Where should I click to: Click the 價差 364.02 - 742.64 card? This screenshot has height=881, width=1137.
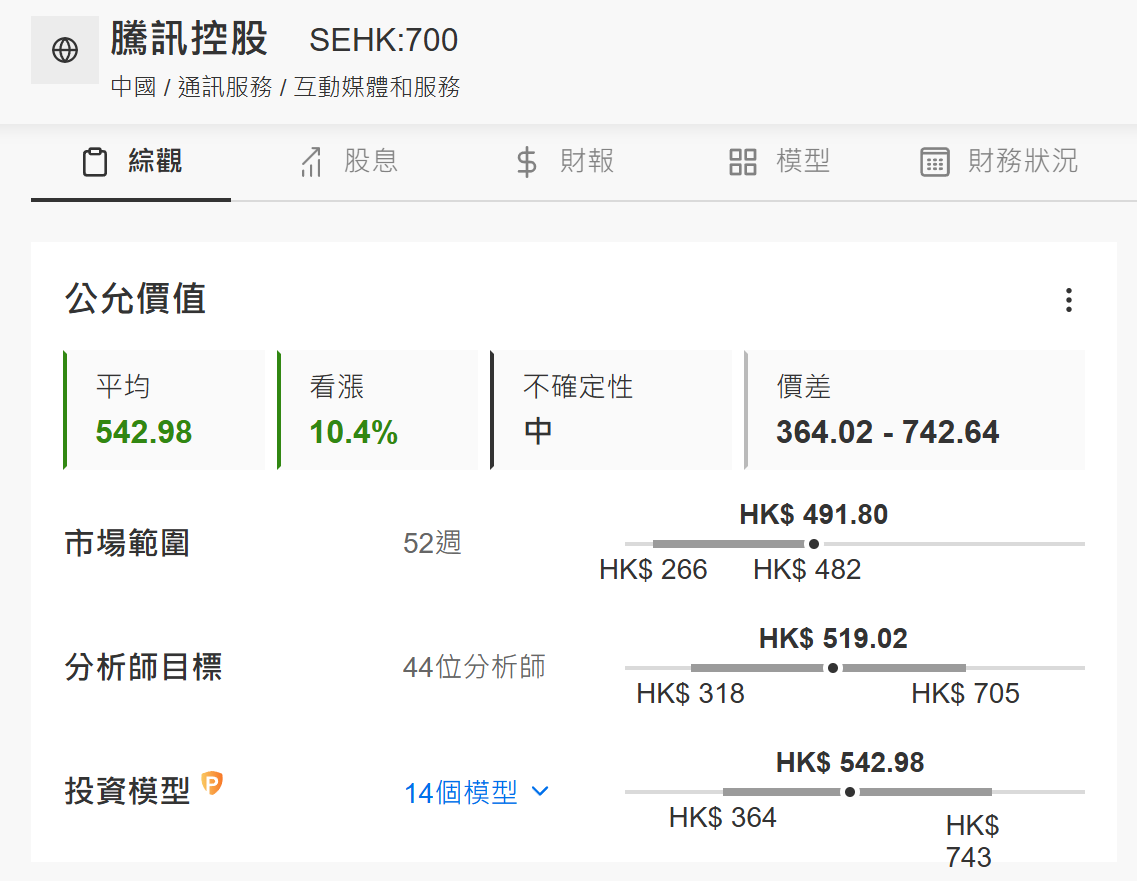pos(914,410)
